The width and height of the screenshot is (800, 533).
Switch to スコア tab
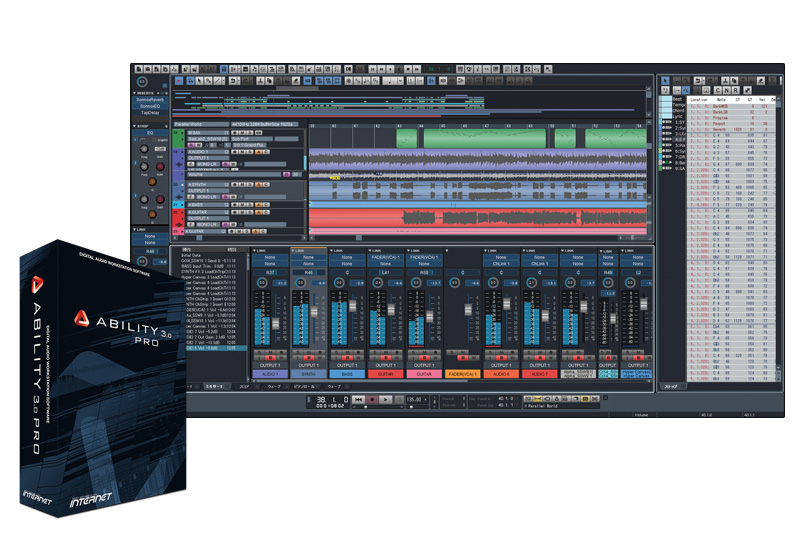pyautogui.click(x=245, y=387)
